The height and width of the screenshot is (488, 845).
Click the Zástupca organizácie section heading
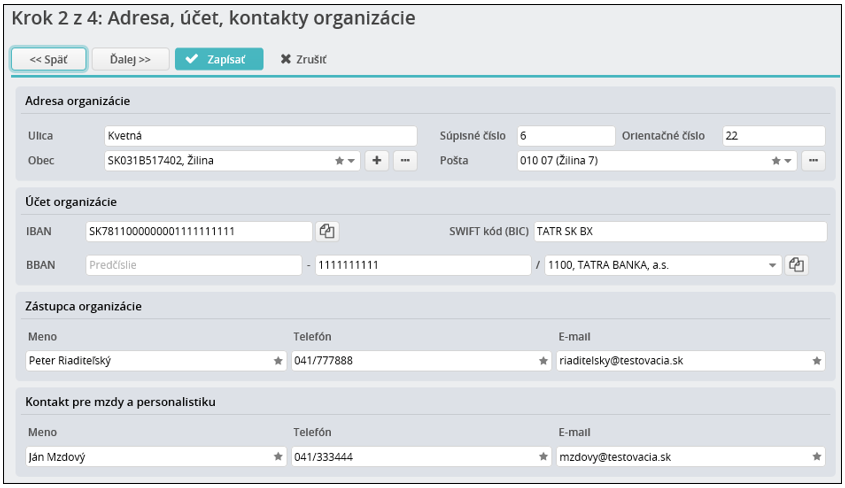[84, 306]
